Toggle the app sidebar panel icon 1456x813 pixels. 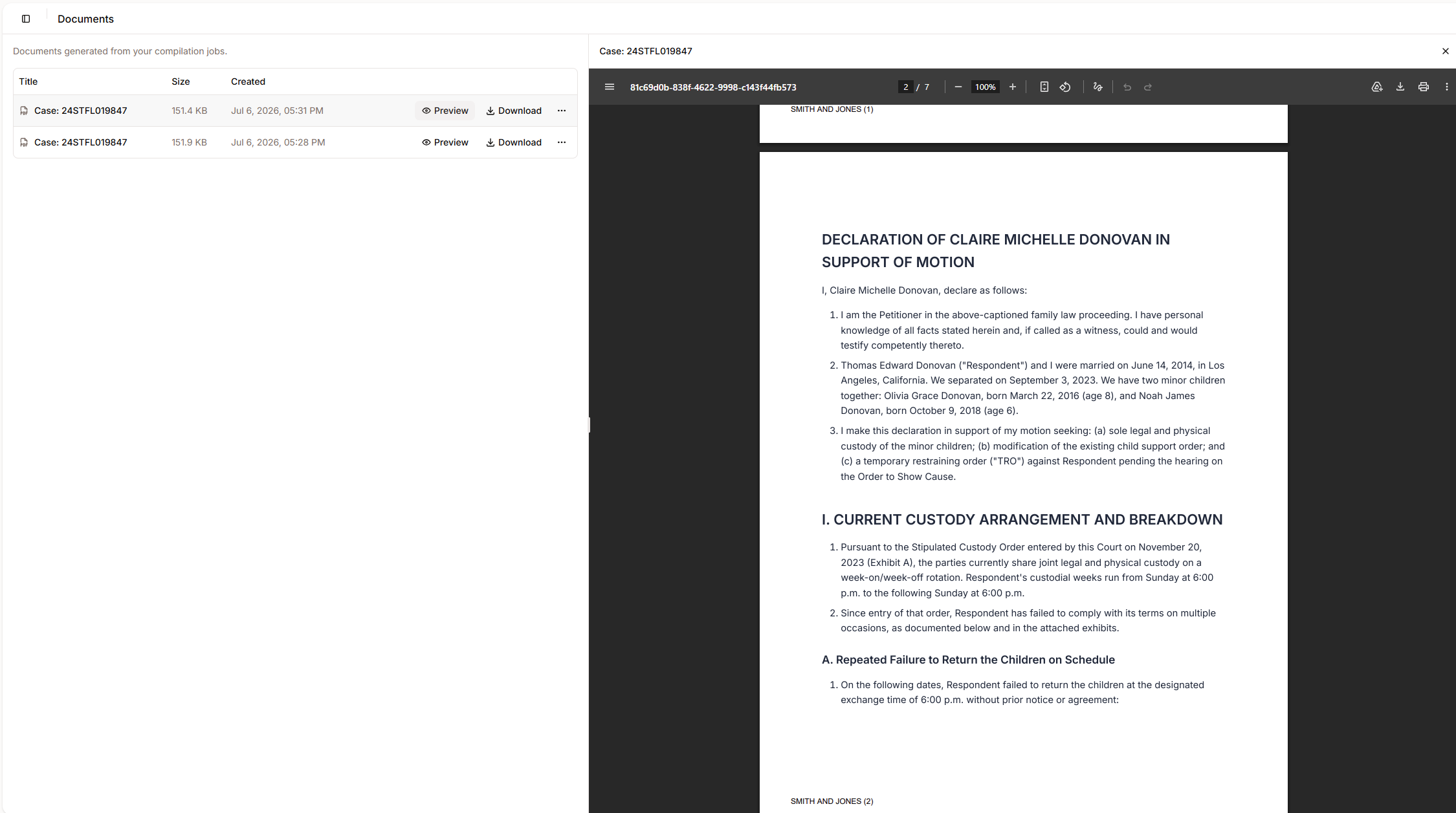tap(26, 19)
